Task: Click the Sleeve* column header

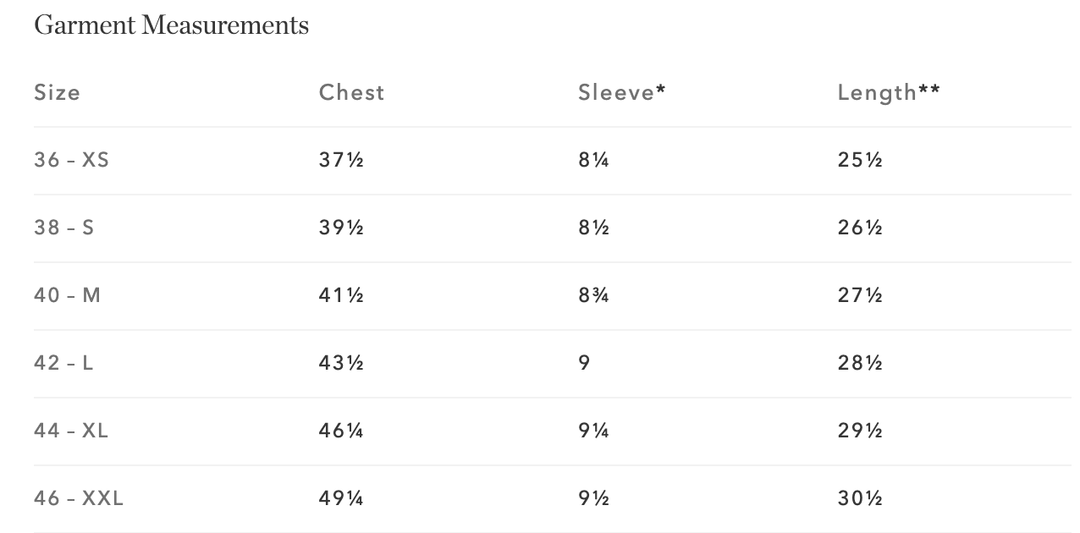Action: [x=622, y=93]
